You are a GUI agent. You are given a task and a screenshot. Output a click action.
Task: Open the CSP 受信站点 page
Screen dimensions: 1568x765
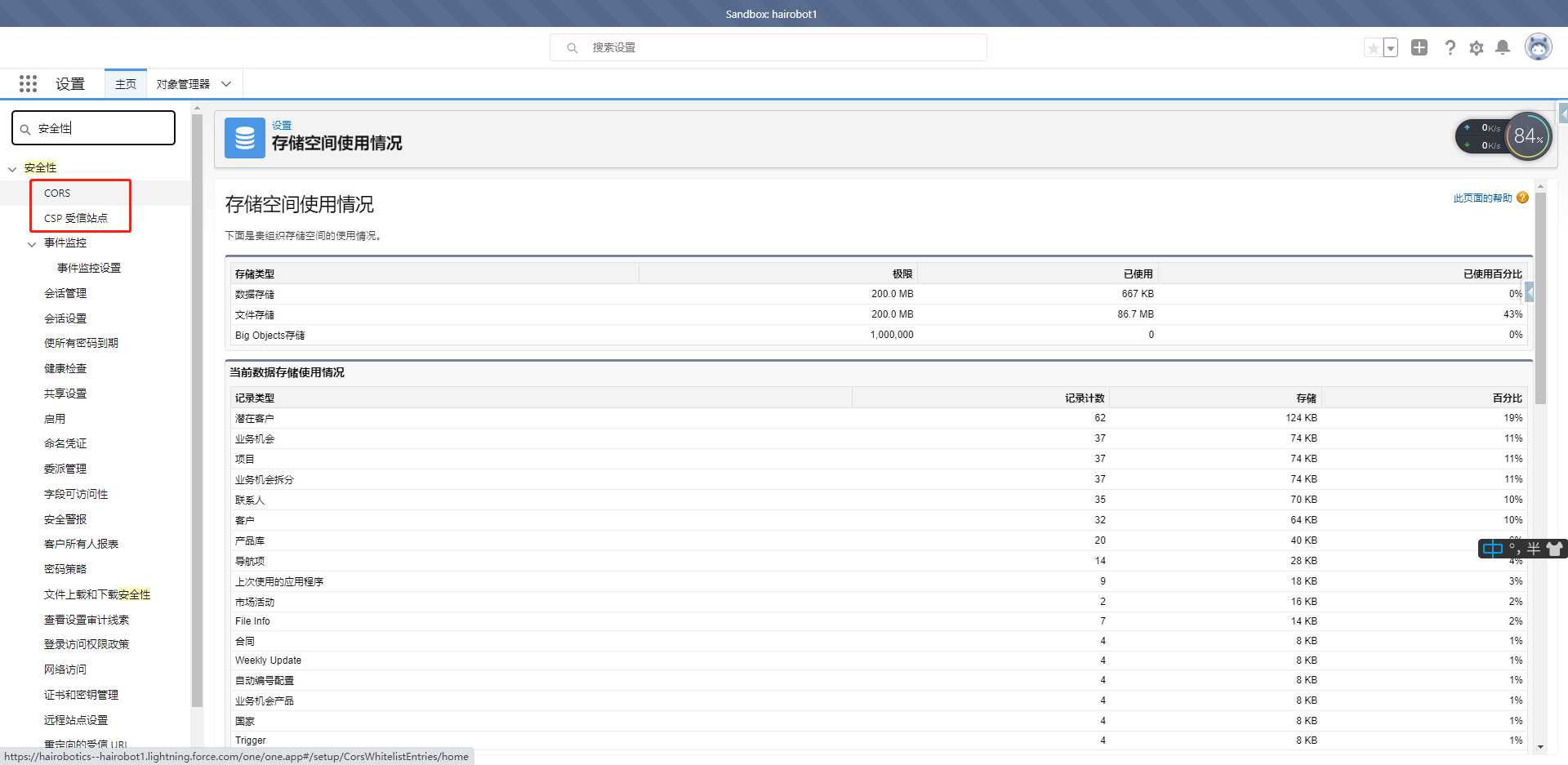(x=76, y=218)
